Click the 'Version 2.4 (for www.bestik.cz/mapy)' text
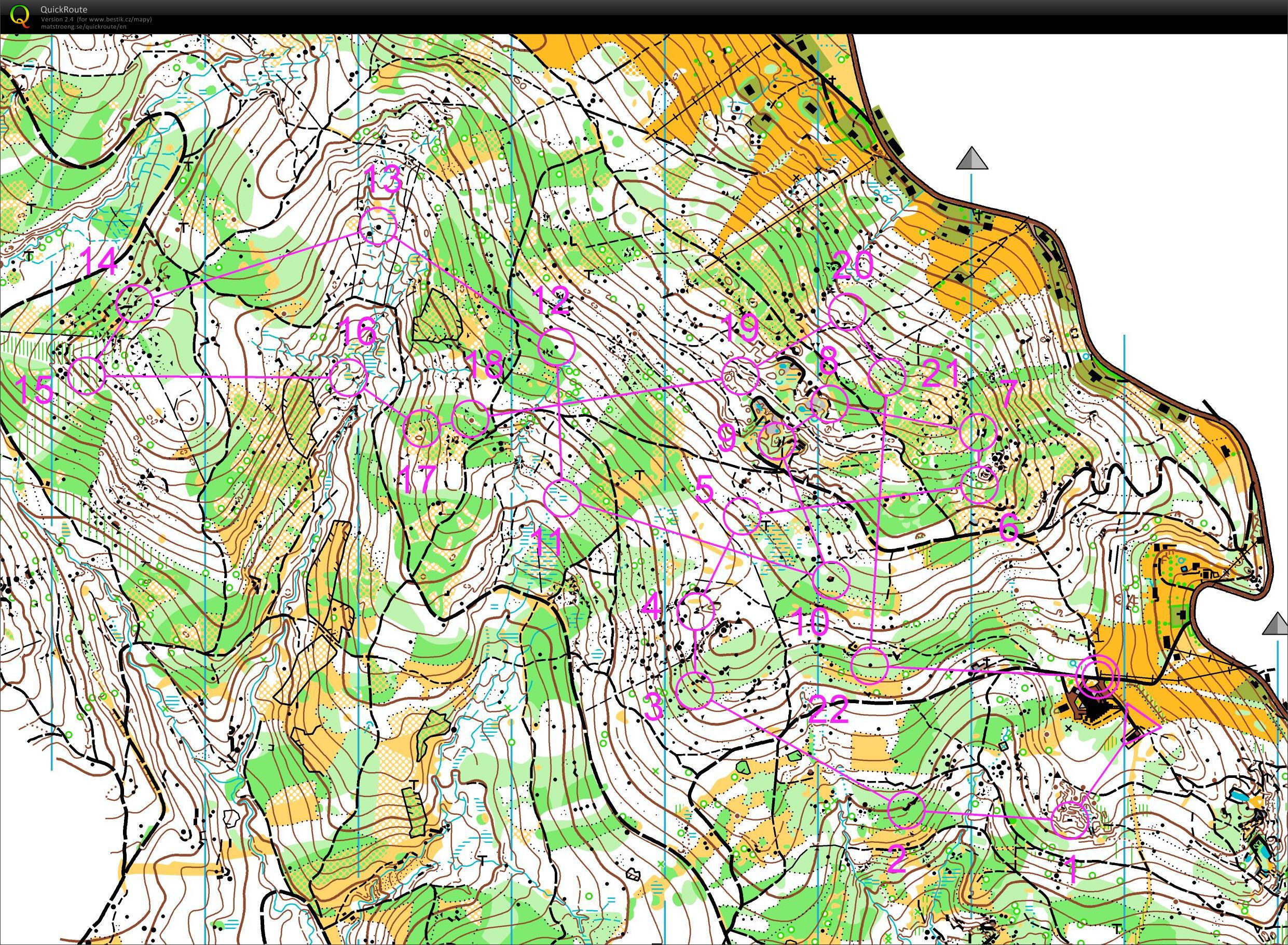This screenshot has width=1288, height=945. 96,19
